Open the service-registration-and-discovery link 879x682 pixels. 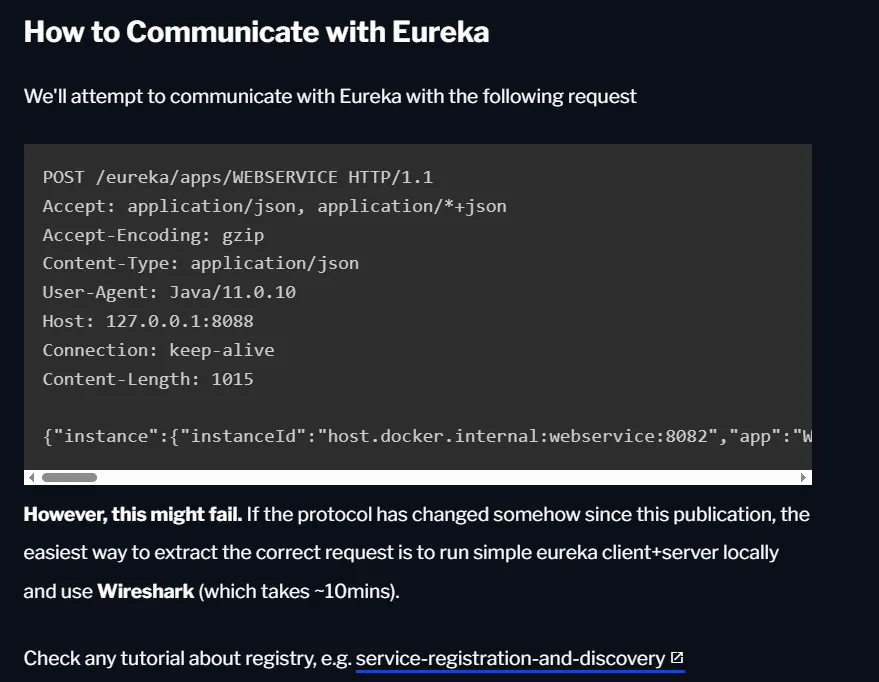(x=510, y=658)
